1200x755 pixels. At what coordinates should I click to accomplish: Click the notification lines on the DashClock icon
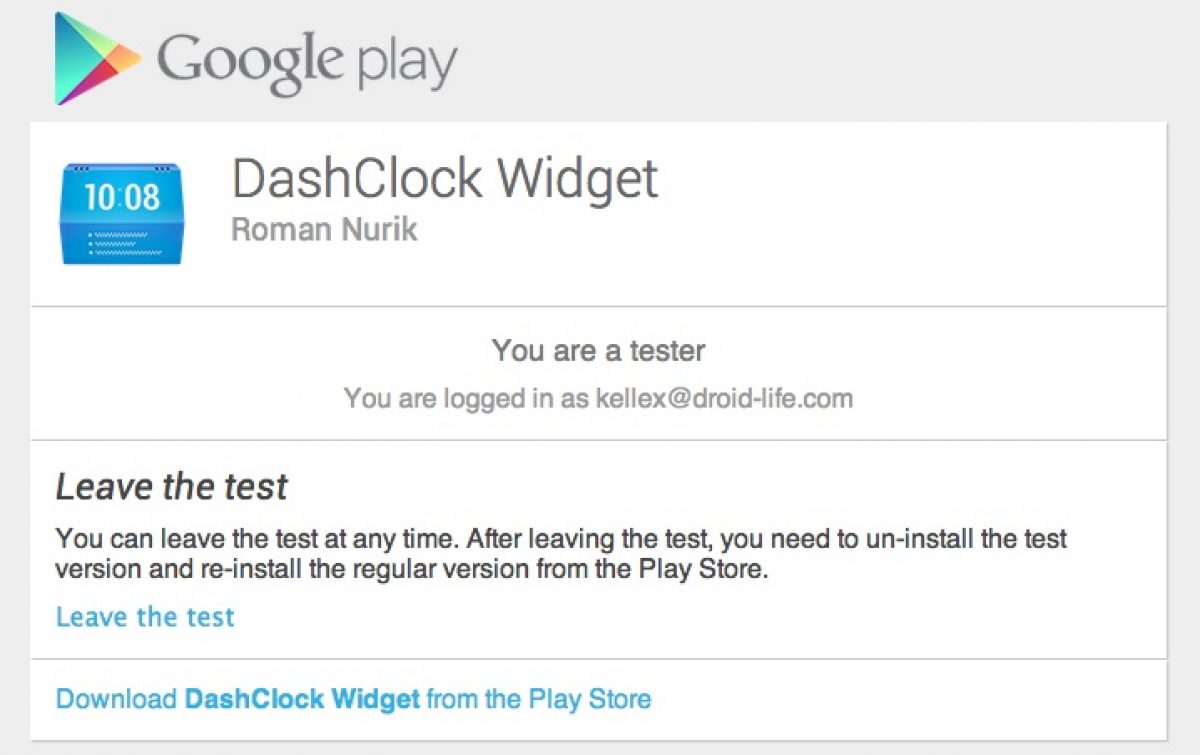pos(120,243)
